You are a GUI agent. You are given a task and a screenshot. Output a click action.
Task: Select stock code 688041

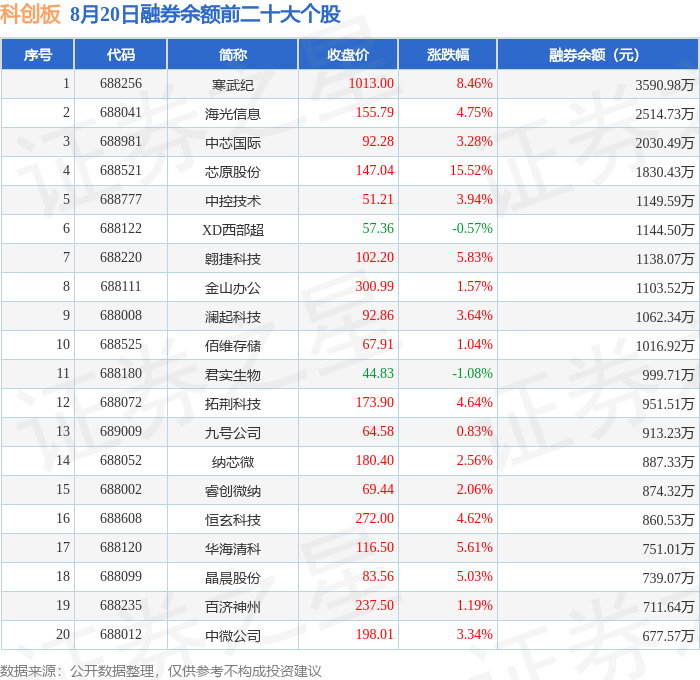click(x=121, y=113)
